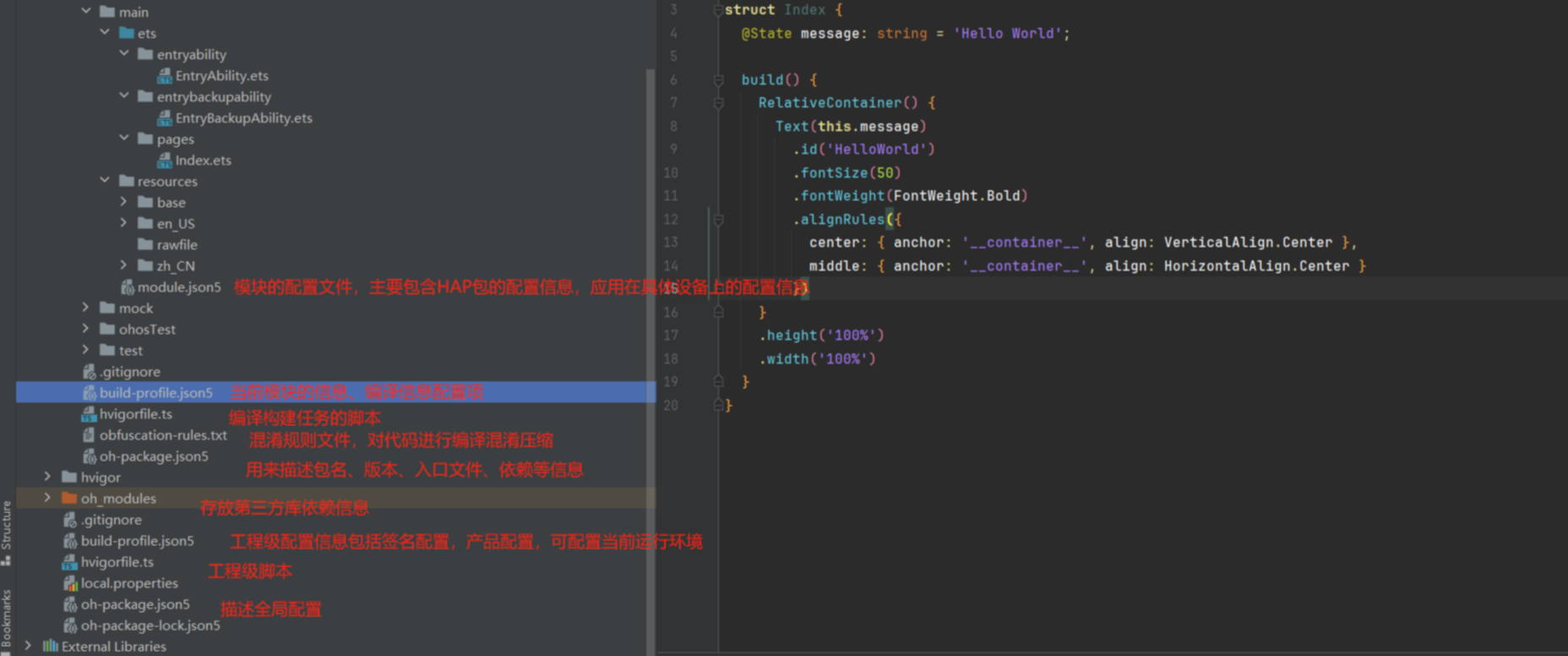Click VerticalAlign.Center in the code
The image size is (1568, 656).
[x=1248, y=242]
